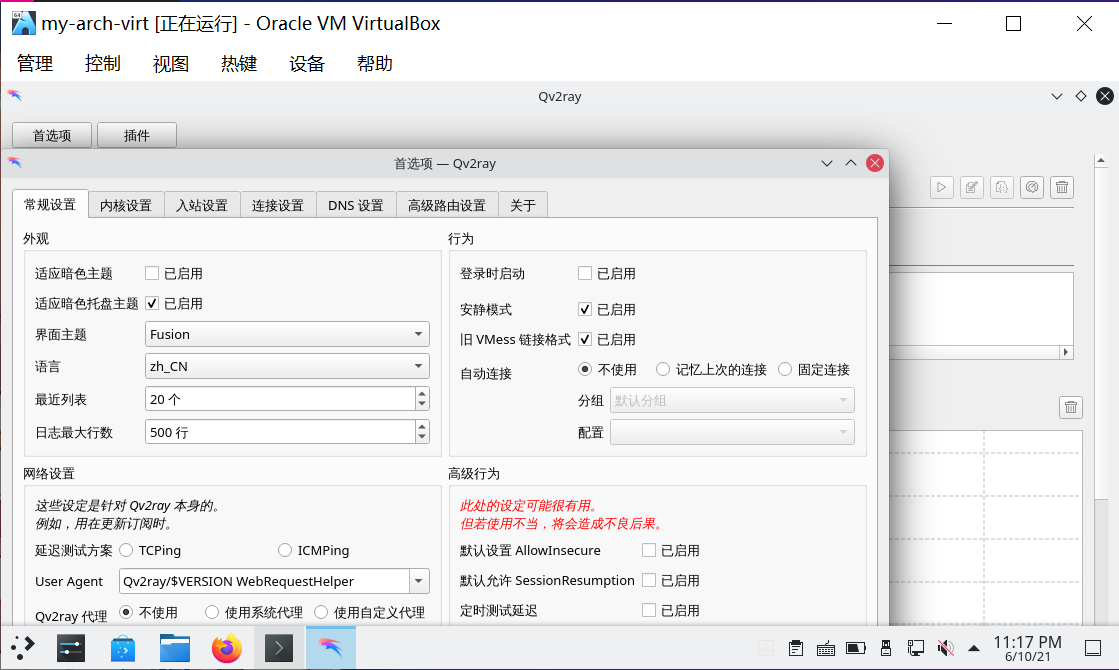Click the 插件 button

pyautogui.click(x=136, y=134)
